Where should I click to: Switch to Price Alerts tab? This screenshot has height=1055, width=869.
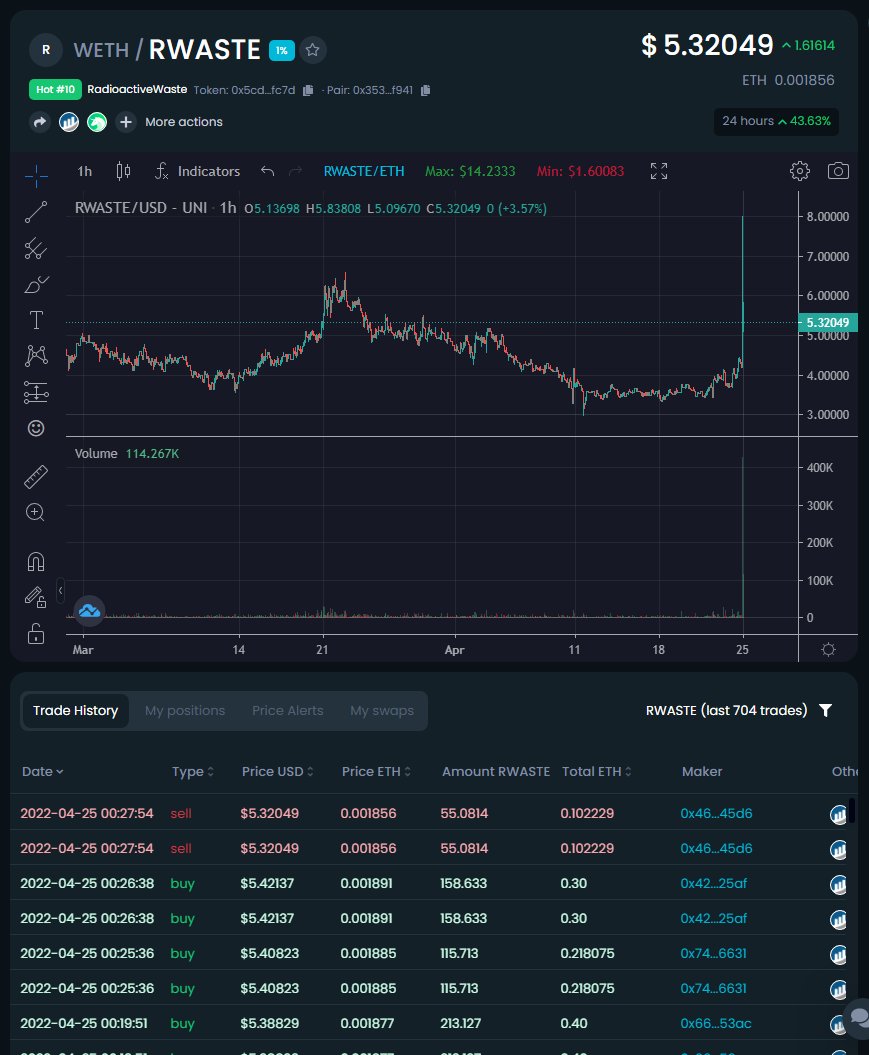click(288, 711)
